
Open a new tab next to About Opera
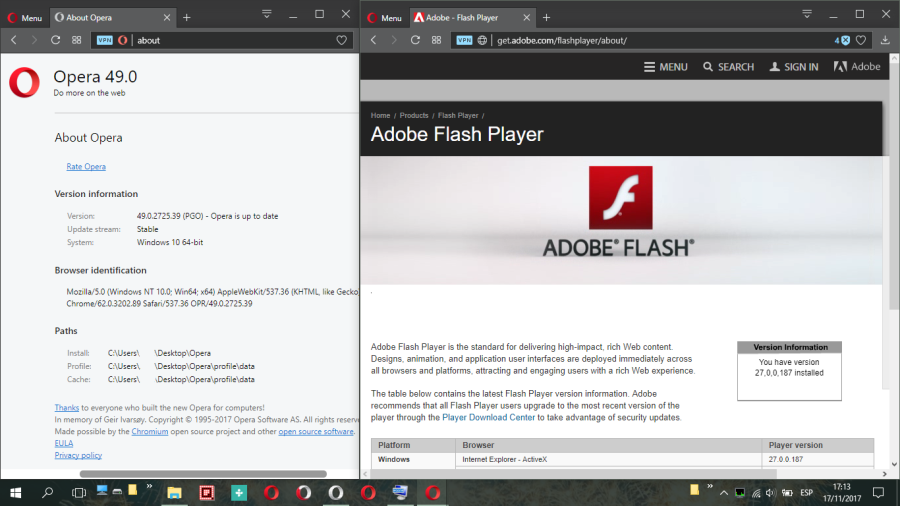tap(187, 18)
